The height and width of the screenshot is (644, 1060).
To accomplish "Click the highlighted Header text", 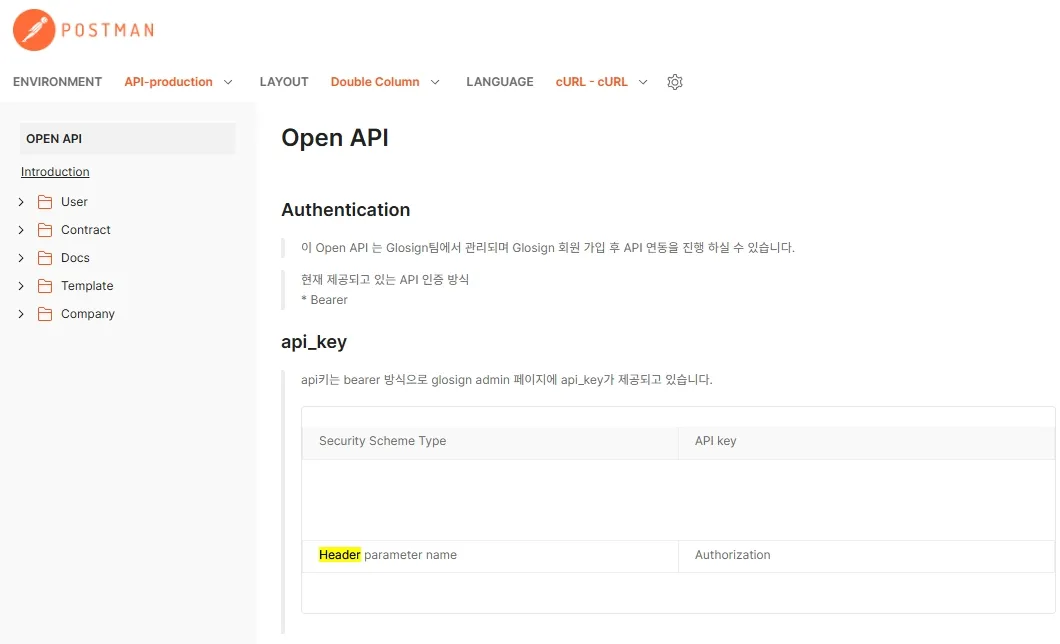I will tap(339, 554).
